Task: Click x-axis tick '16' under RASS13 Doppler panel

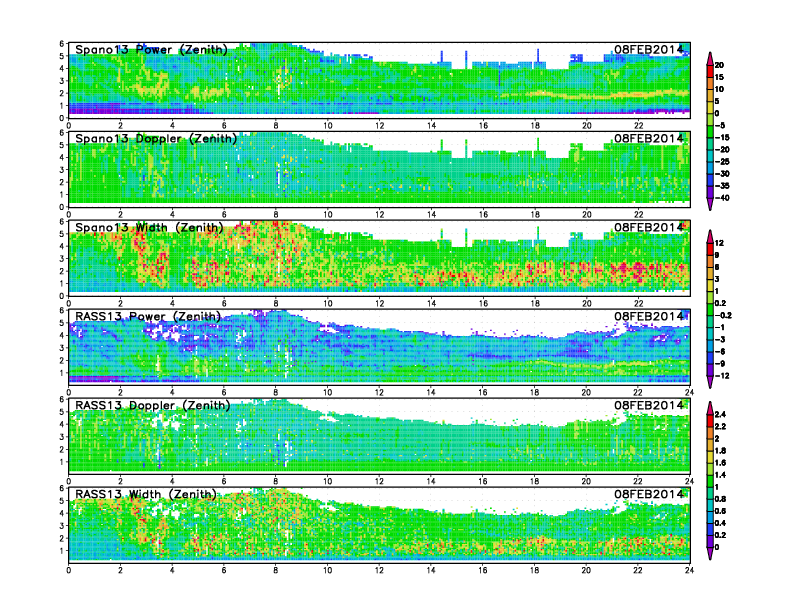Action: point(483,481)
